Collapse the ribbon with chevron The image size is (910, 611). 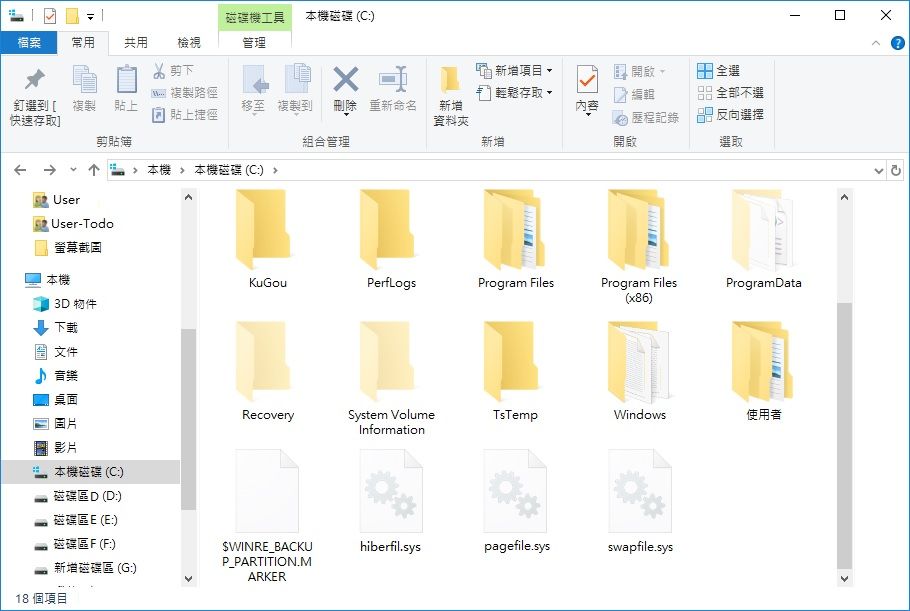(x=876, y=43)
